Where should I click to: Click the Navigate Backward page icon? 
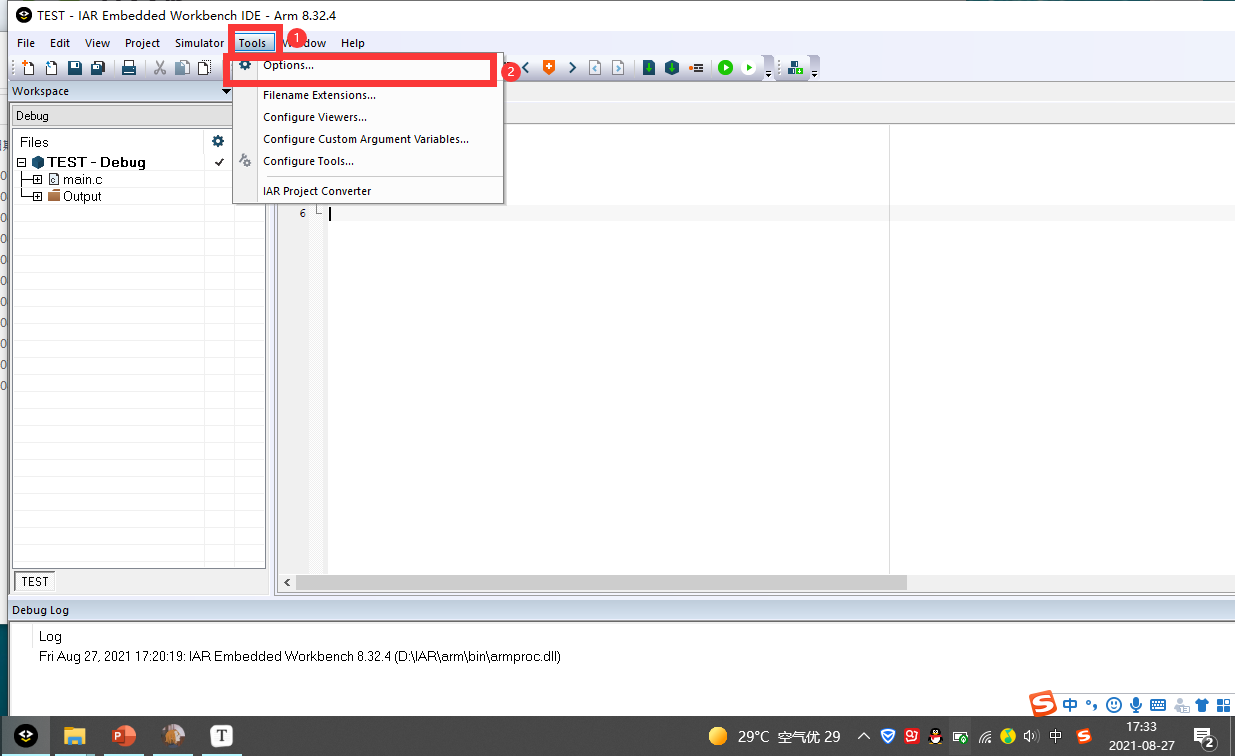595,68
